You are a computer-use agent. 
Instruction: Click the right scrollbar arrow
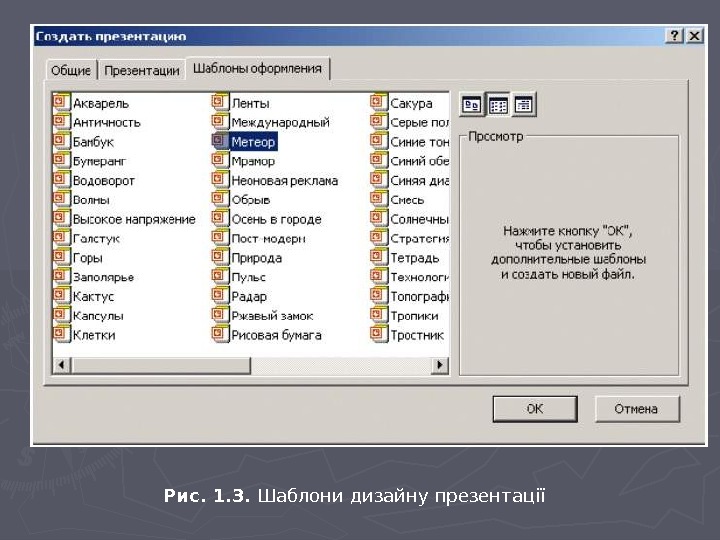click(x=440, y=366)
